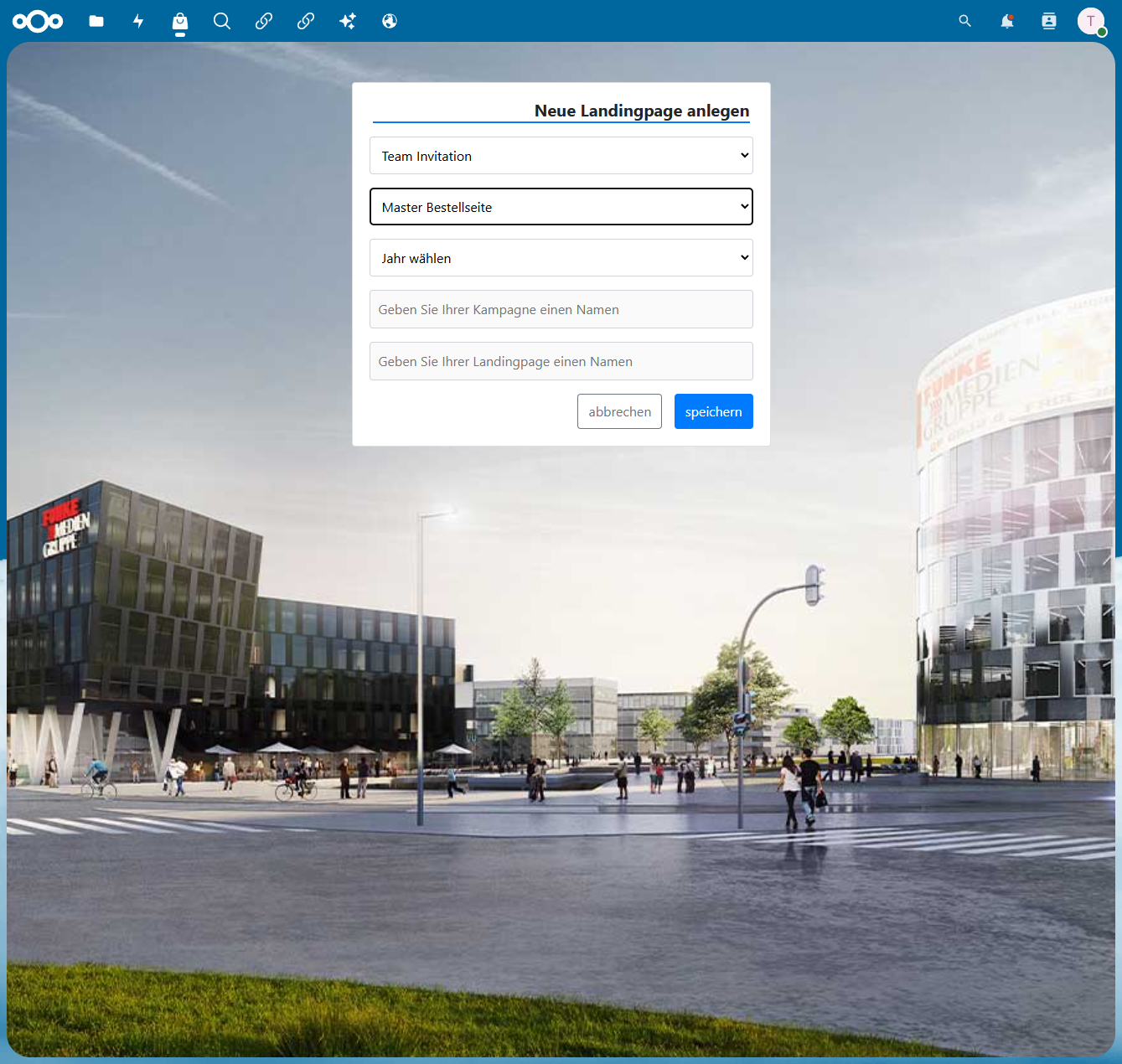1122x1064 pixels.
Task: Open the chain-link icon next to the magnifier app
Action: (x=264, y=21)
